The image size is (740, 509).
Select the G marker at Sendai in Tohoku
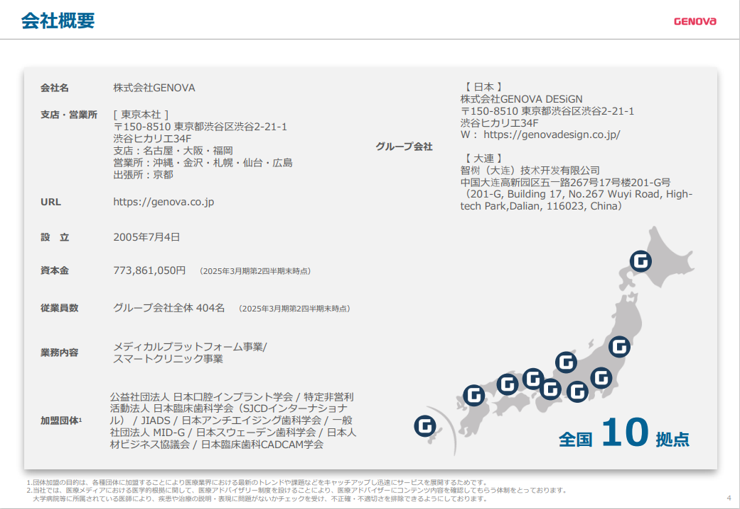619,347
